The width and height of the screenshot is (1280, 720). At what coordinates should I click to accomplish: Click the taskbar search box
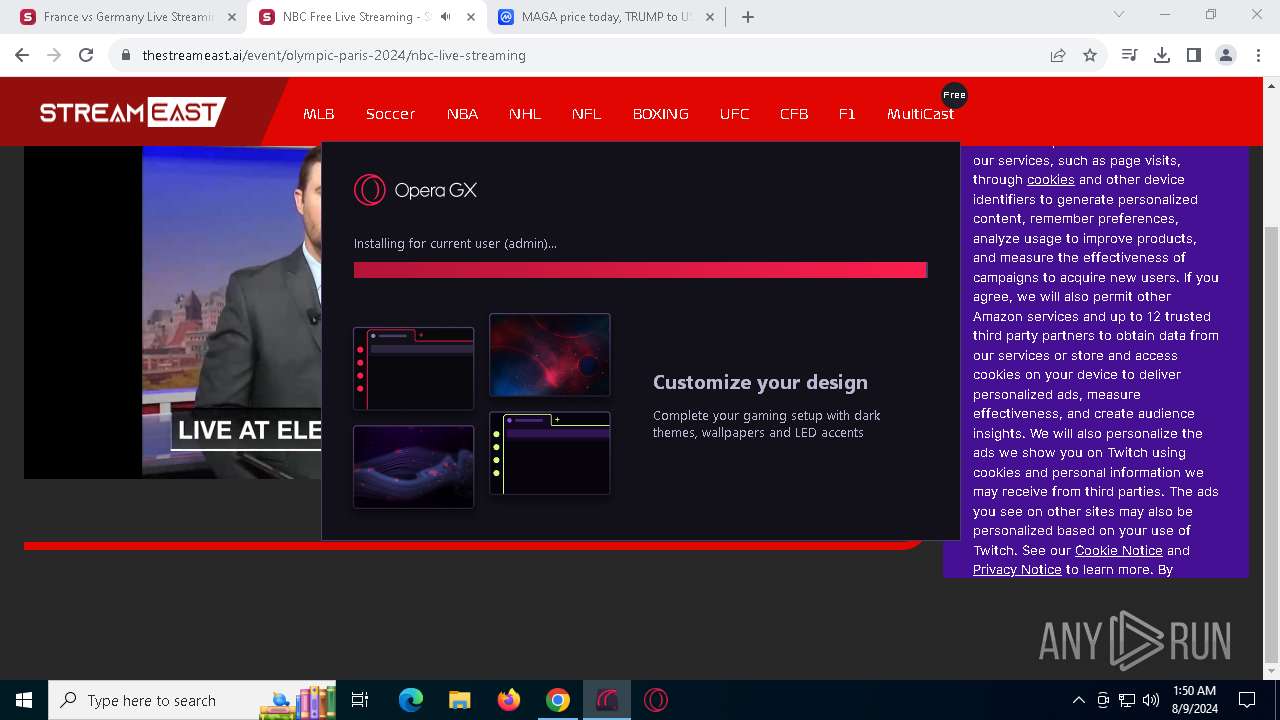[192, 700]
